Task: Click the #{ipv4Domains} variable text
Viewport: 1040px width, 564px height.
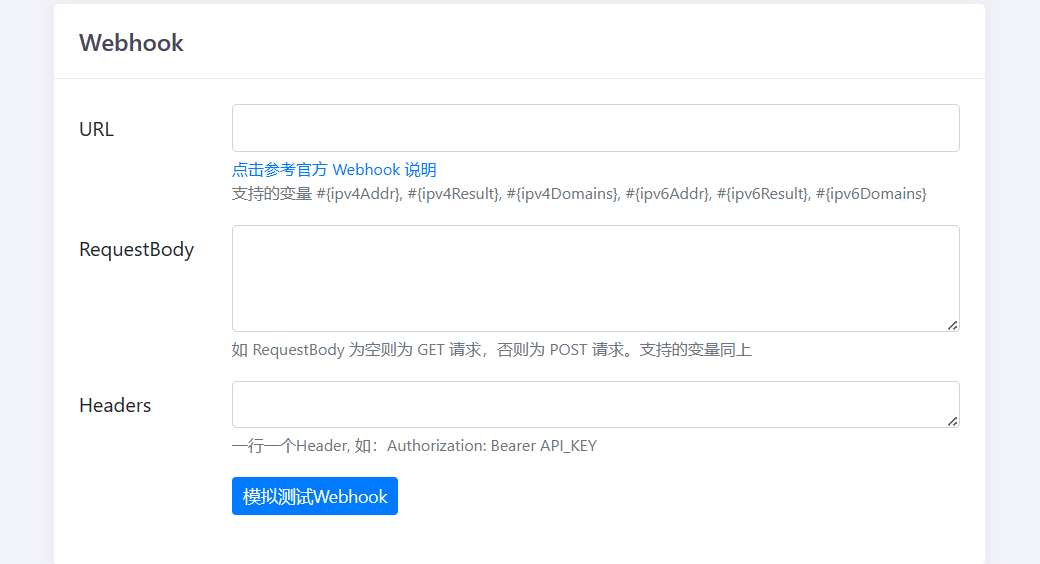Action: coord(562,194)
